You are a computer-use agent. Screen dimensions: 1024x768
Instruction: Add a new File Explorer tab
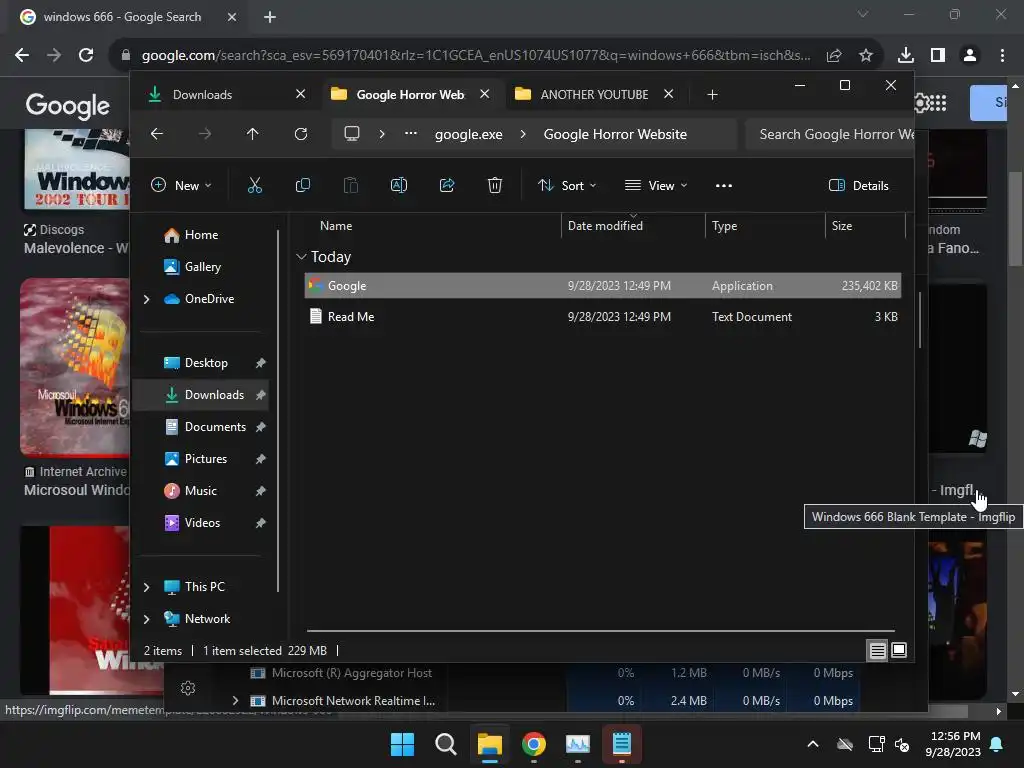pos(712,95)
